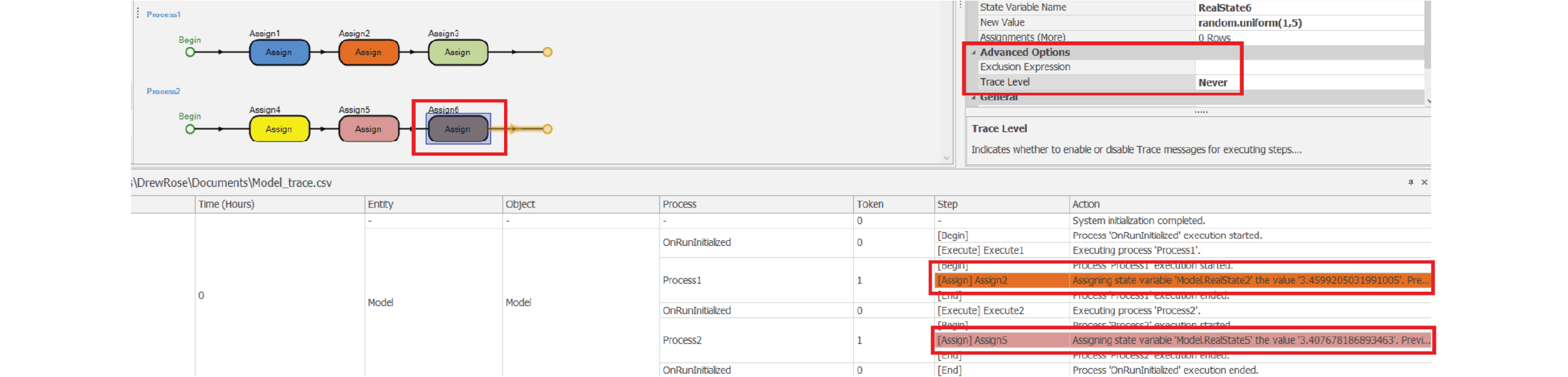The height and width of the screenshot is (377, 1568).
Task: Edit State Variable Name RealState6 field
Action: pyautogui.click(x=1310, y=8)
